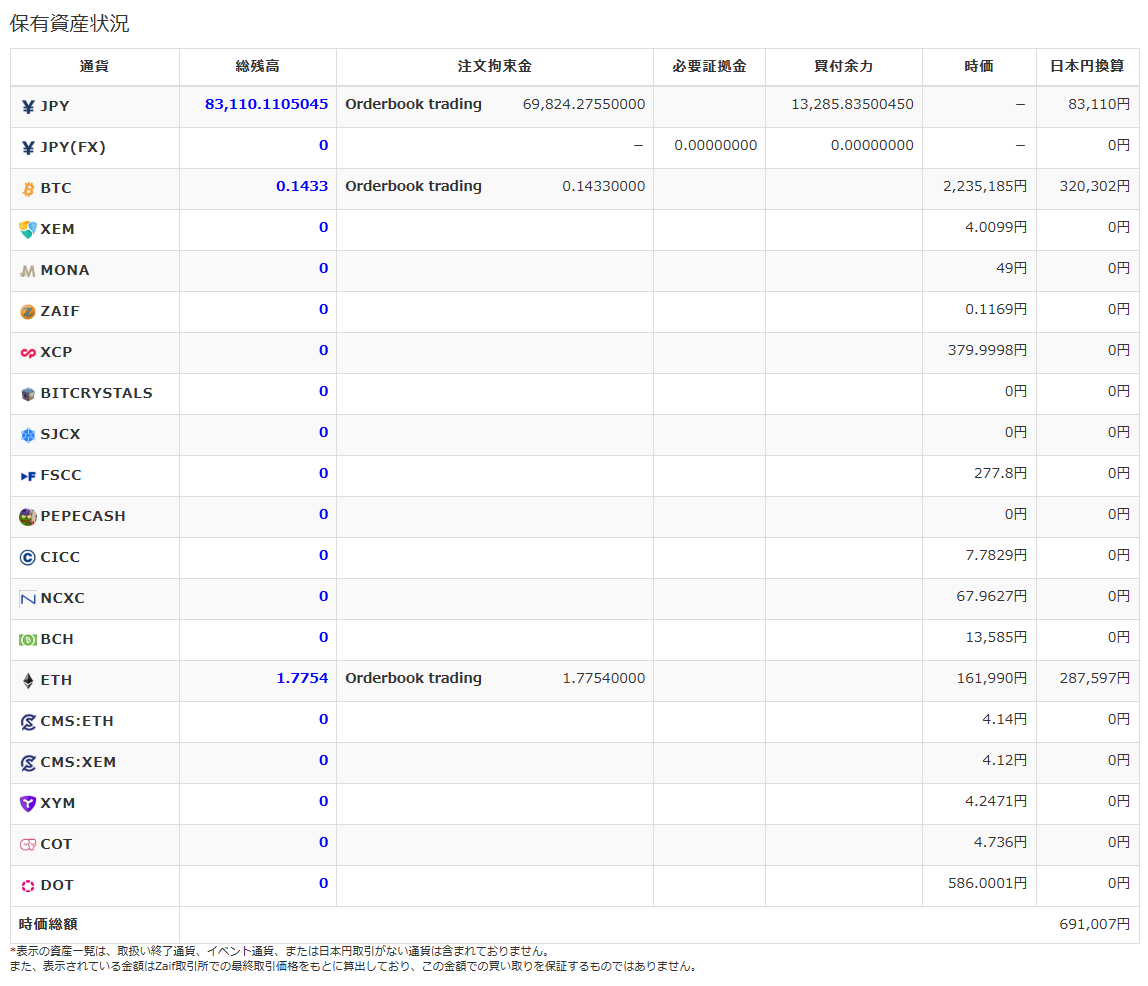Viewport: 1148px width, 986px height.
Task: Click the 総残高 column header
Action: click(258, 67)
